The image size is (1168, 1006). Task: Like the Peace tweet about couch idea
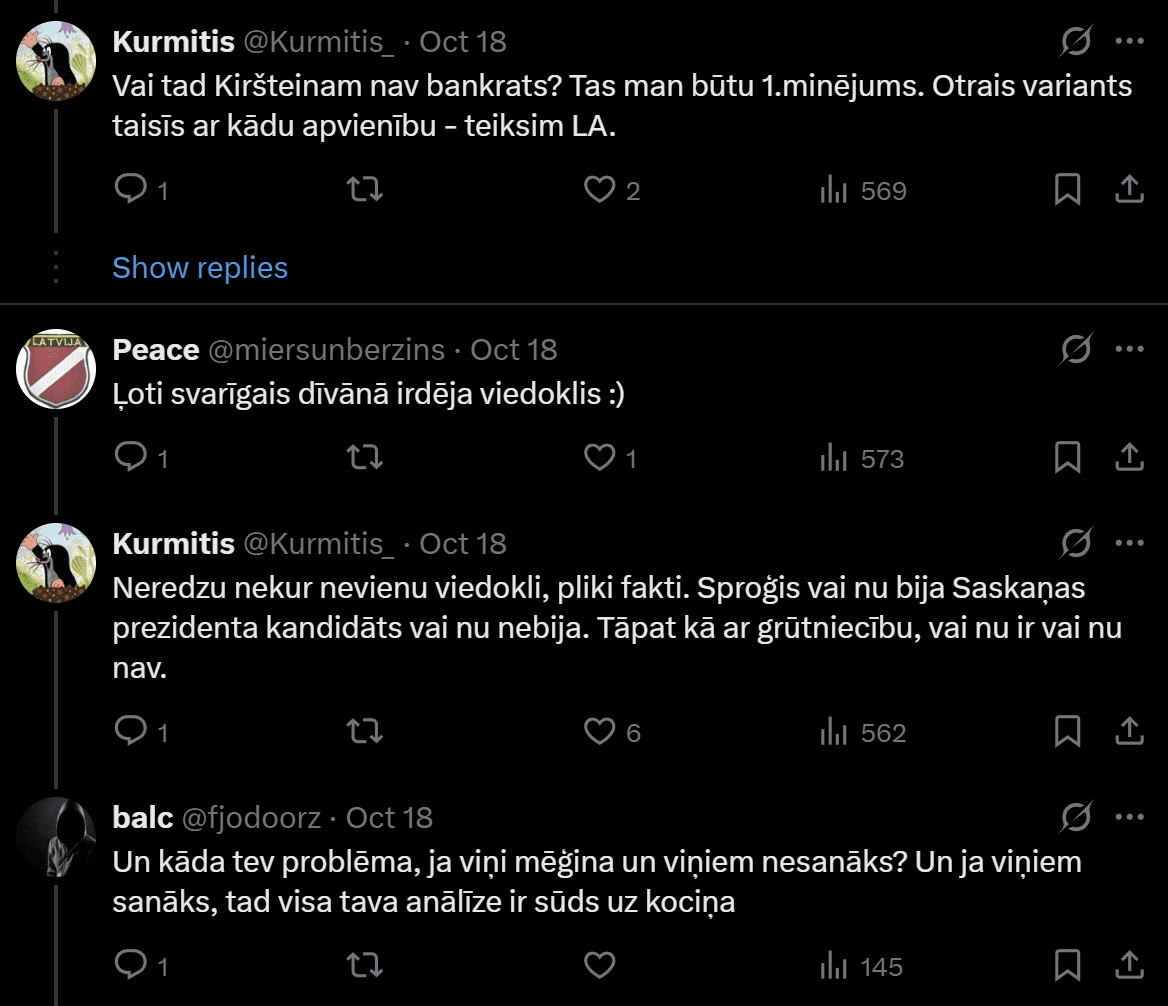pos(599,458)
